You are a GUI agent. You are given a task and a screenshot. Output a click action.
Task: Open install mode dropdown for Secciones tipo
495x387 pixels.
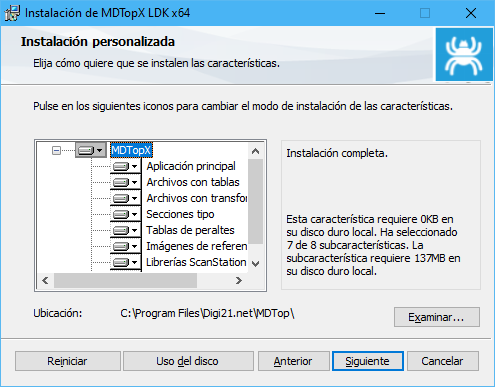click(126, 214)
